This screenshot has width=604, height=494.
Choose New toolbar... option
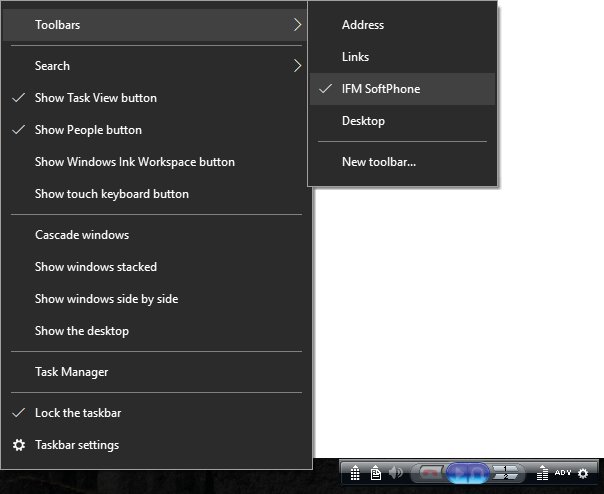click(x=402, y=162)
